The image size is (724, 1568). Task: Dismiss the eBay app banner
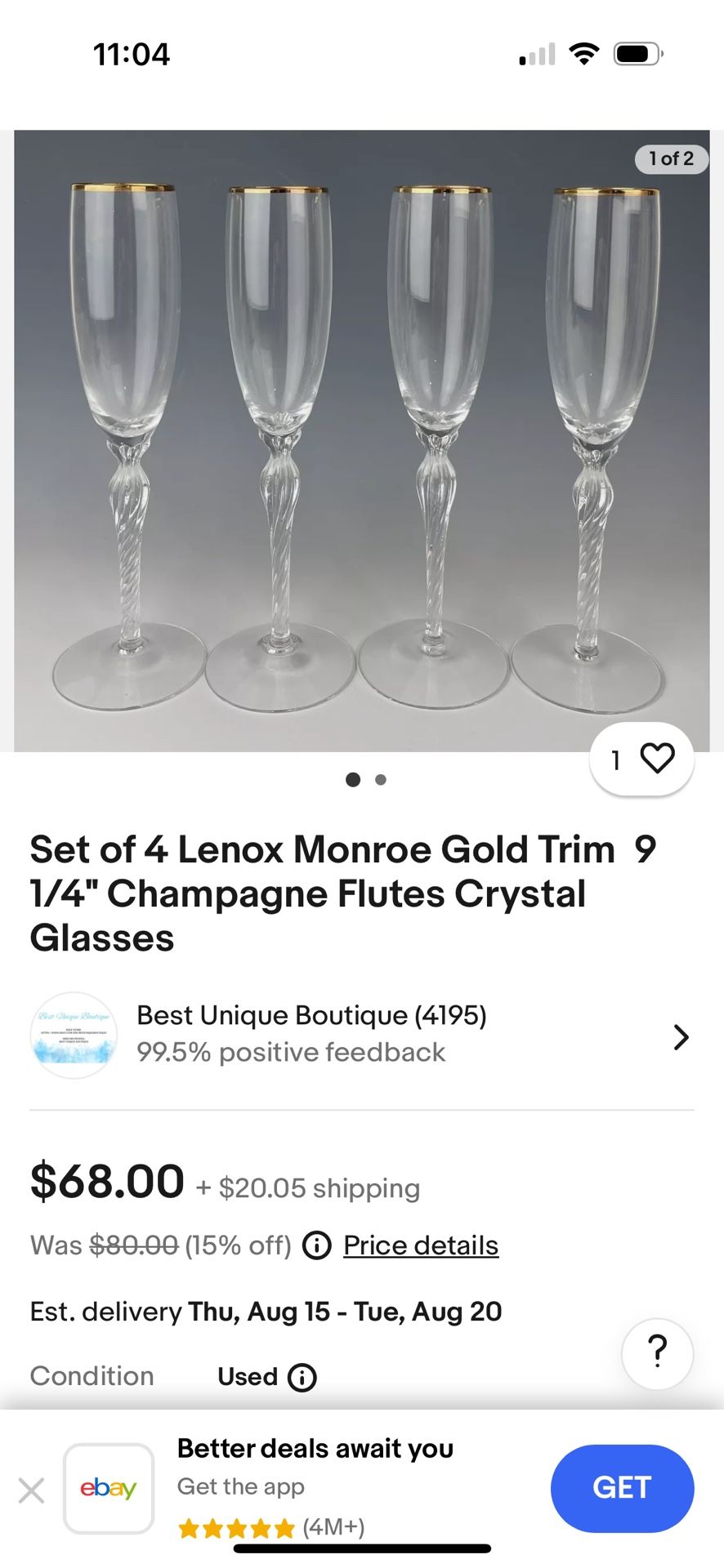[31, 1490]
